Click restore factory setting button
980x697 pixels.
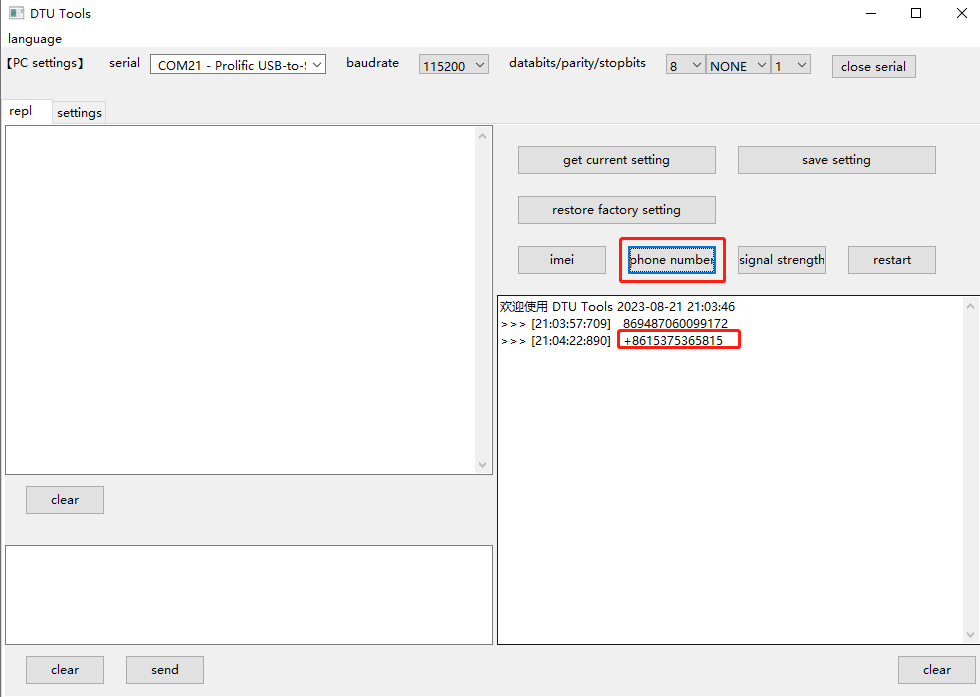click(x=616, y=210)
